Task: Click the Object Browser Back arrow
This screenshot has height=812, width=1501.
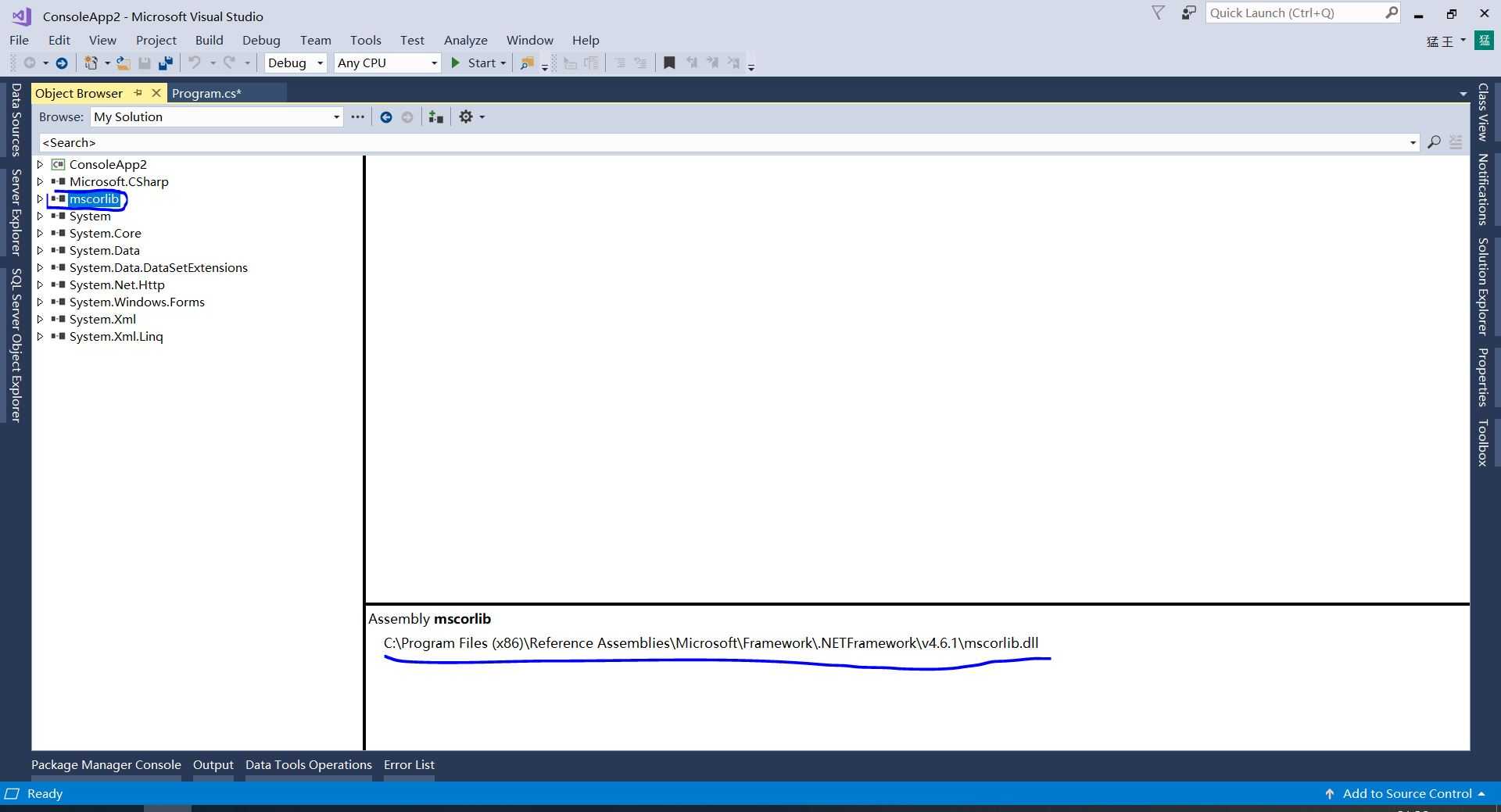Action: 386,117
